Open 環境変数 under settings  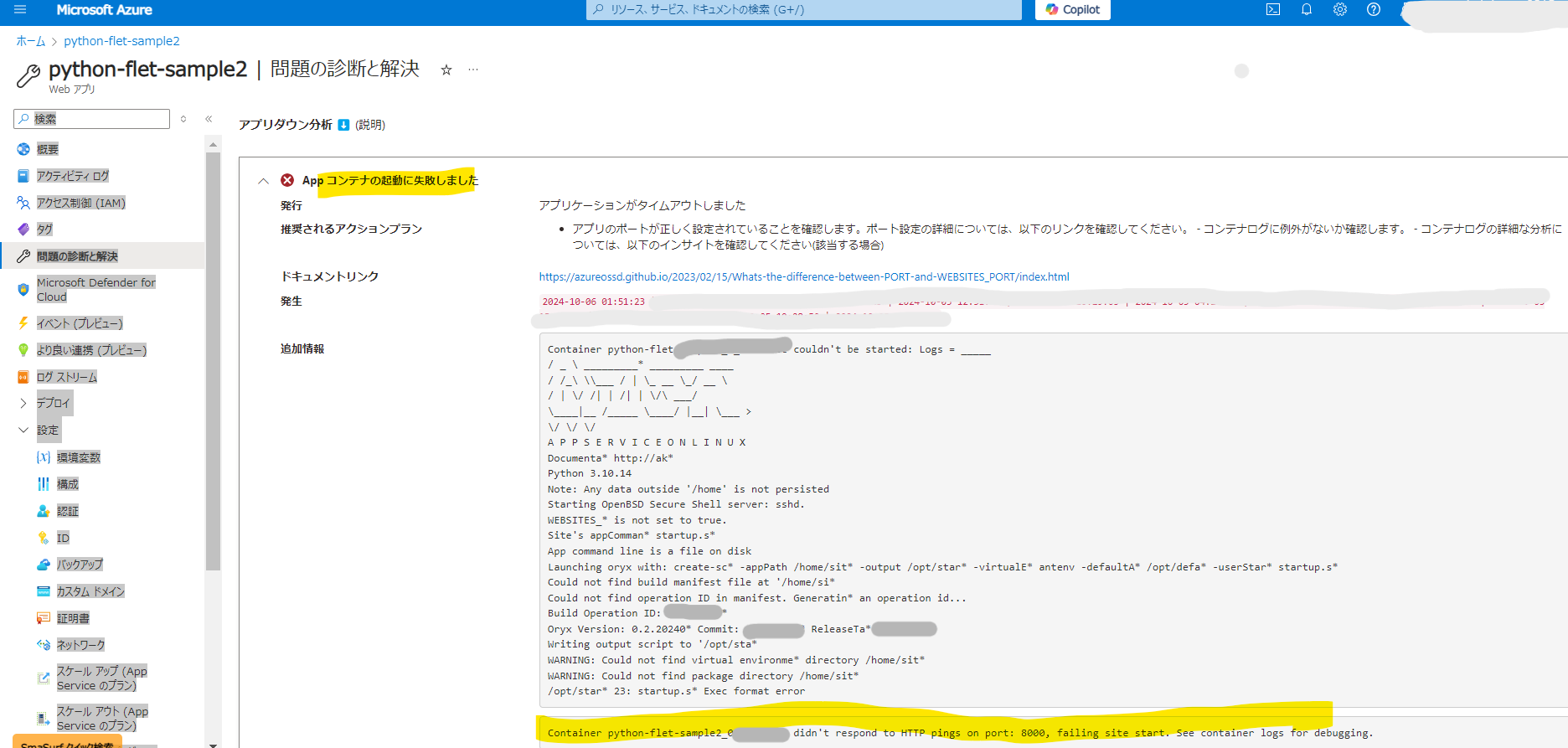[79, 457]
